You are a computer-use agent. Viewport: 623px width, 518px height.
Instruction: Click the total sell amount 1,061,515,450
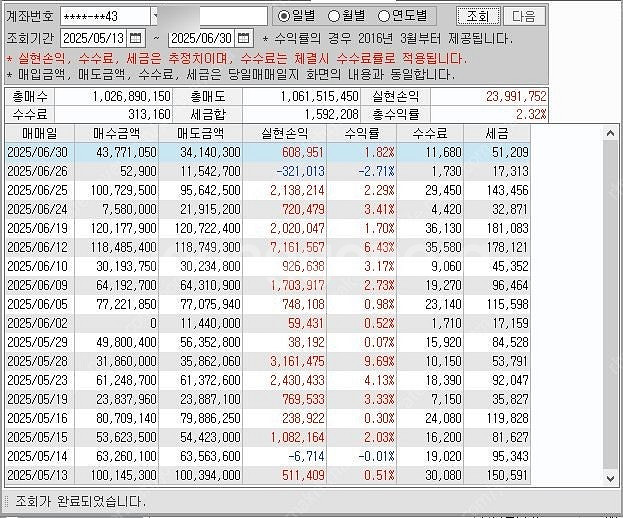[x=319, y=96]
